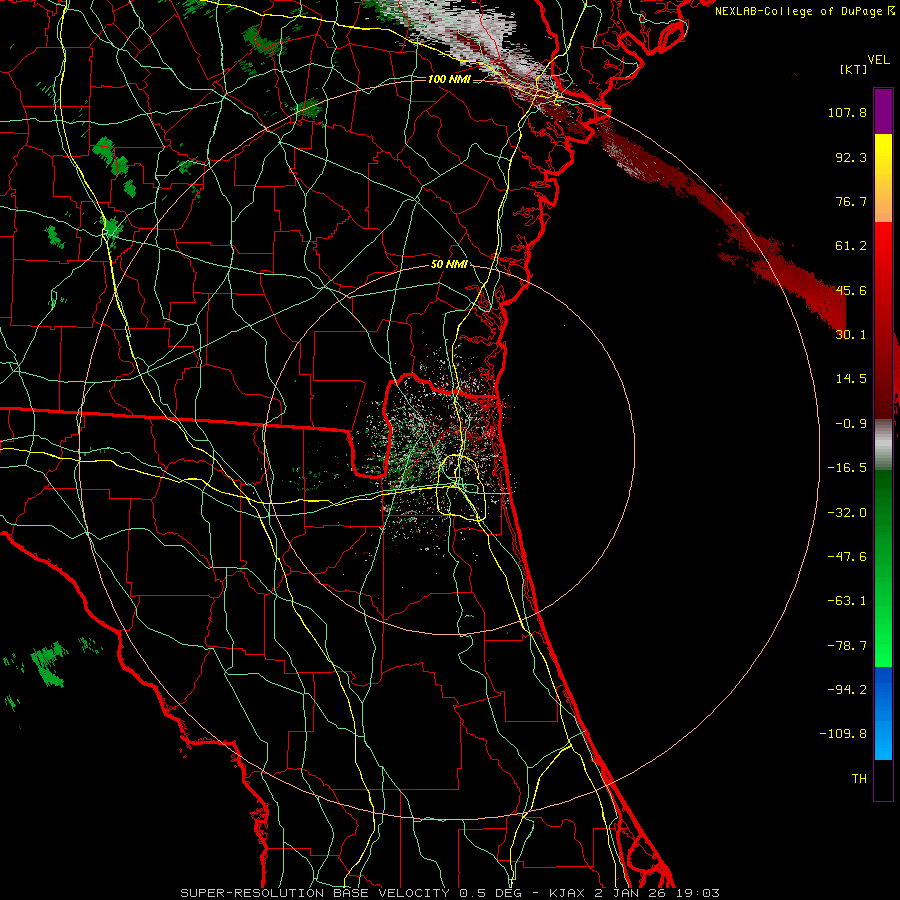Viewport: 900px width, 900px height.
Task: Select the 92.3 scale value
Action: (x=851, y=157)
